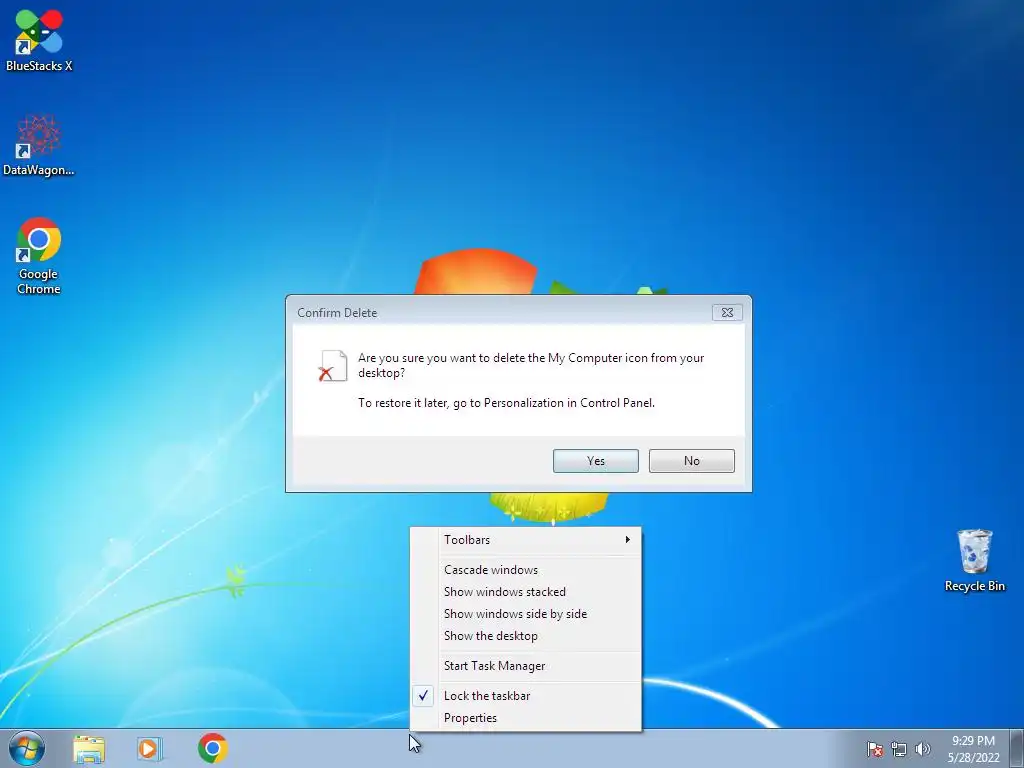Image resolution: width=1024 pixels, height=768 pixels.
Task: Toggle Lock the taskbar option
Action: click(526, 696)
